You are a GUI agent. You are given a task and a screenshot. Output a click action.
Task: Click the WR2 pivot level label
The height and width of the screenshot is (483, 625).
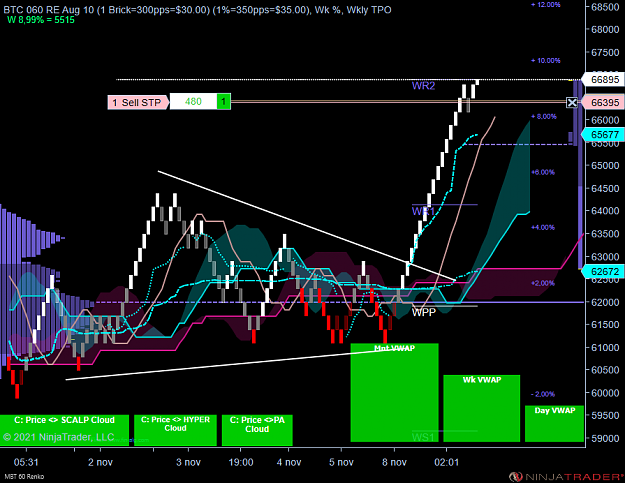(x=423, y=86)
